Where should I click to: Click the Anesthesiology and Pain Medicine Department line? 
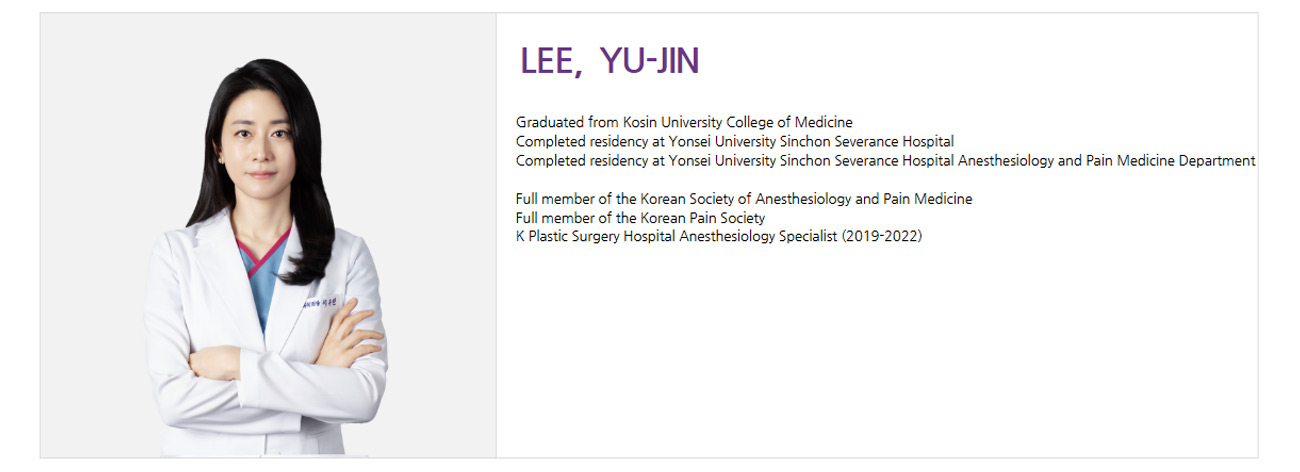[885, 161]
